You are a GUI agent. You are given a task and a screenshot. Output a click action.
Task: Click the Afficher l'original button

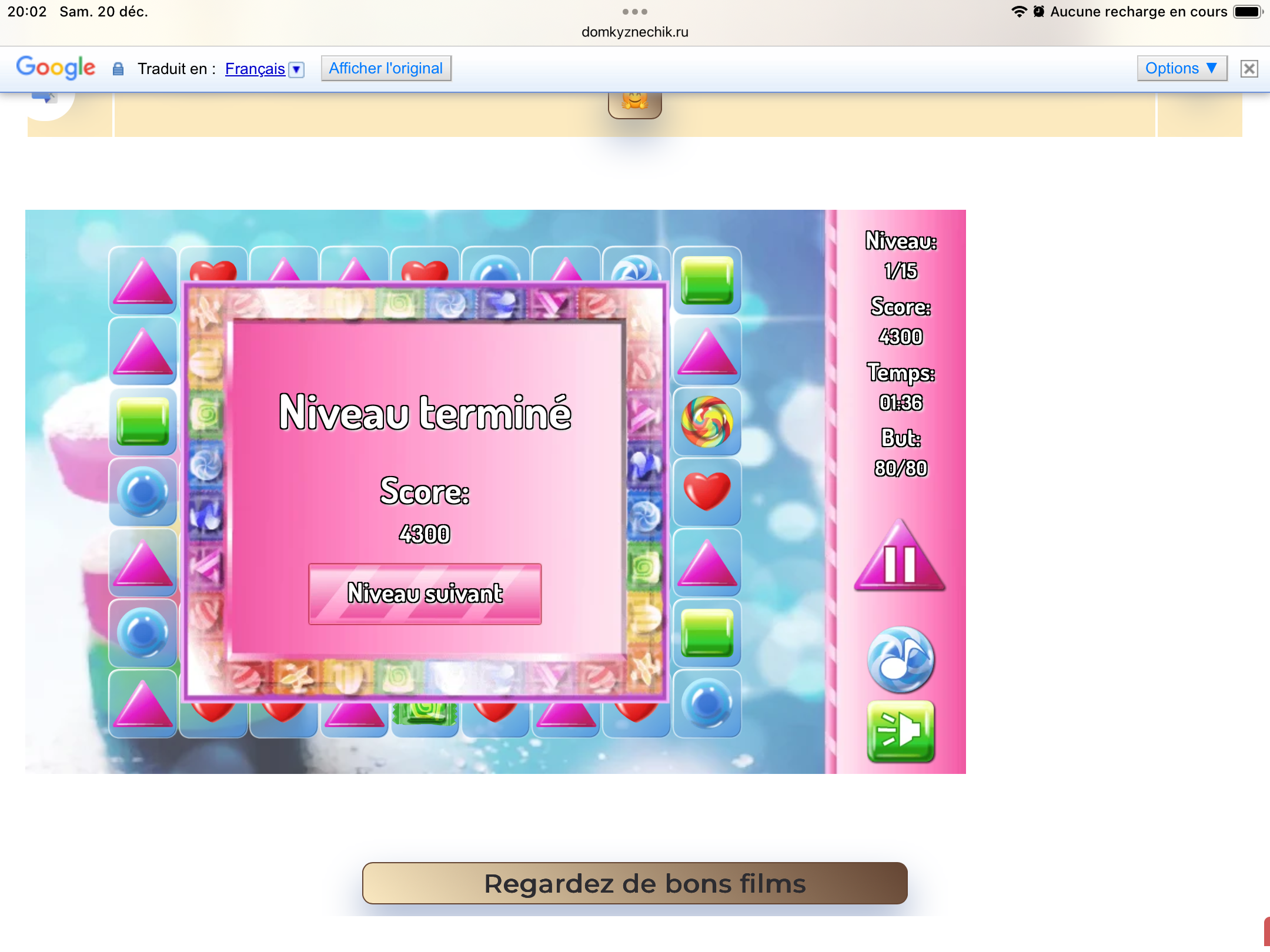386,68
